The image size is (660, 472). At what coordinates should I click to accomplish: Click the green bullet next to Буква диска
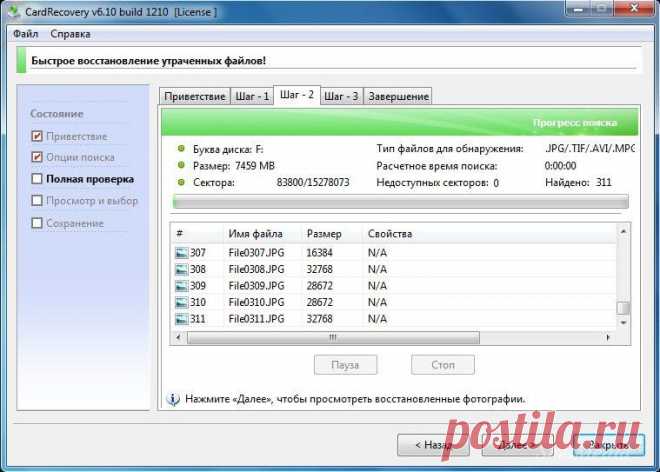pos(181,149)
